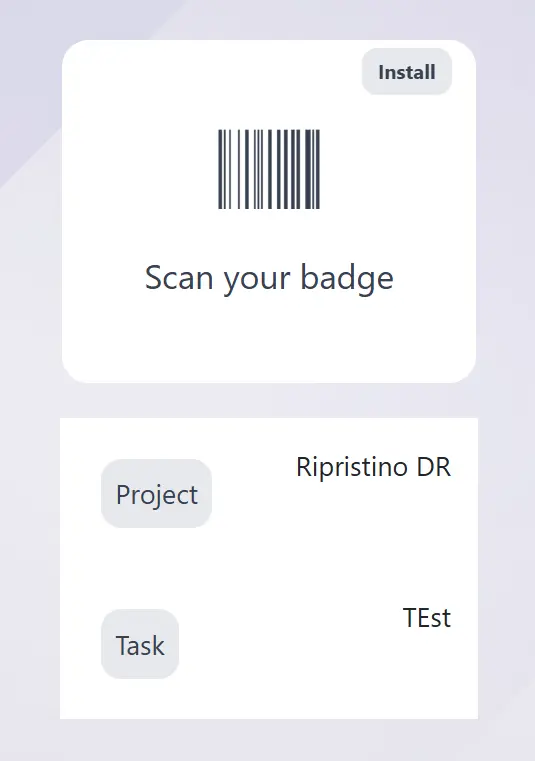Click the 'Scan your badge' heading

click(269, 278)
